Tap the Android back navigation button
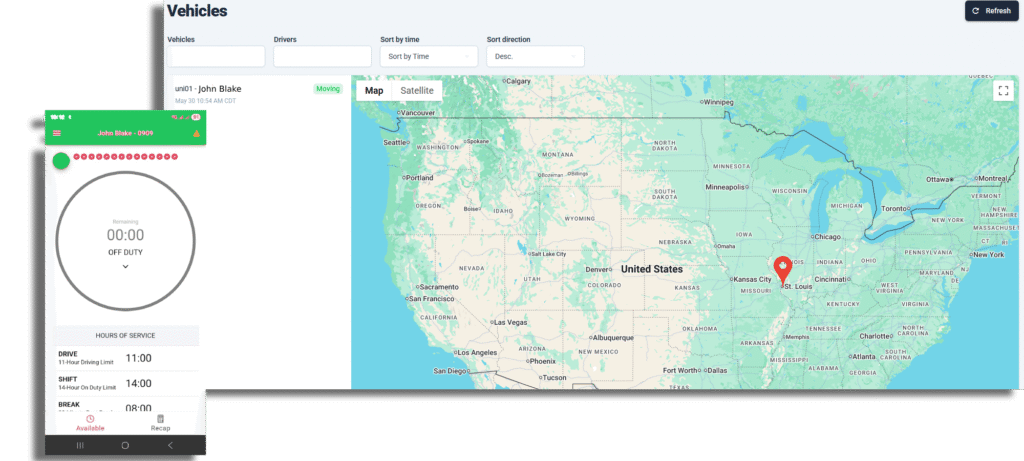The image size is (1024, 461). coord(170,444)
